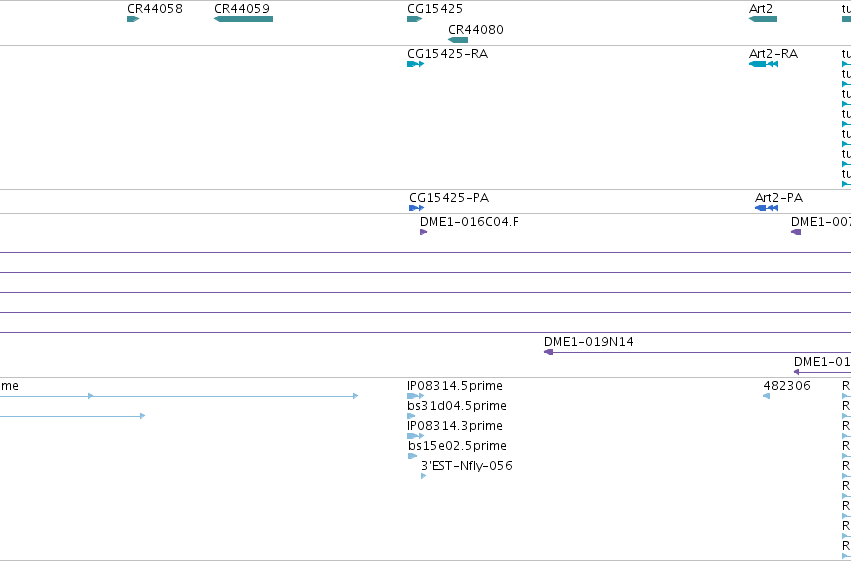Image resolution: width=851 pixels, height=561 pixels.
Task: Click the 3'EST-Nfly-056 label
Action: tap(467, 466)
